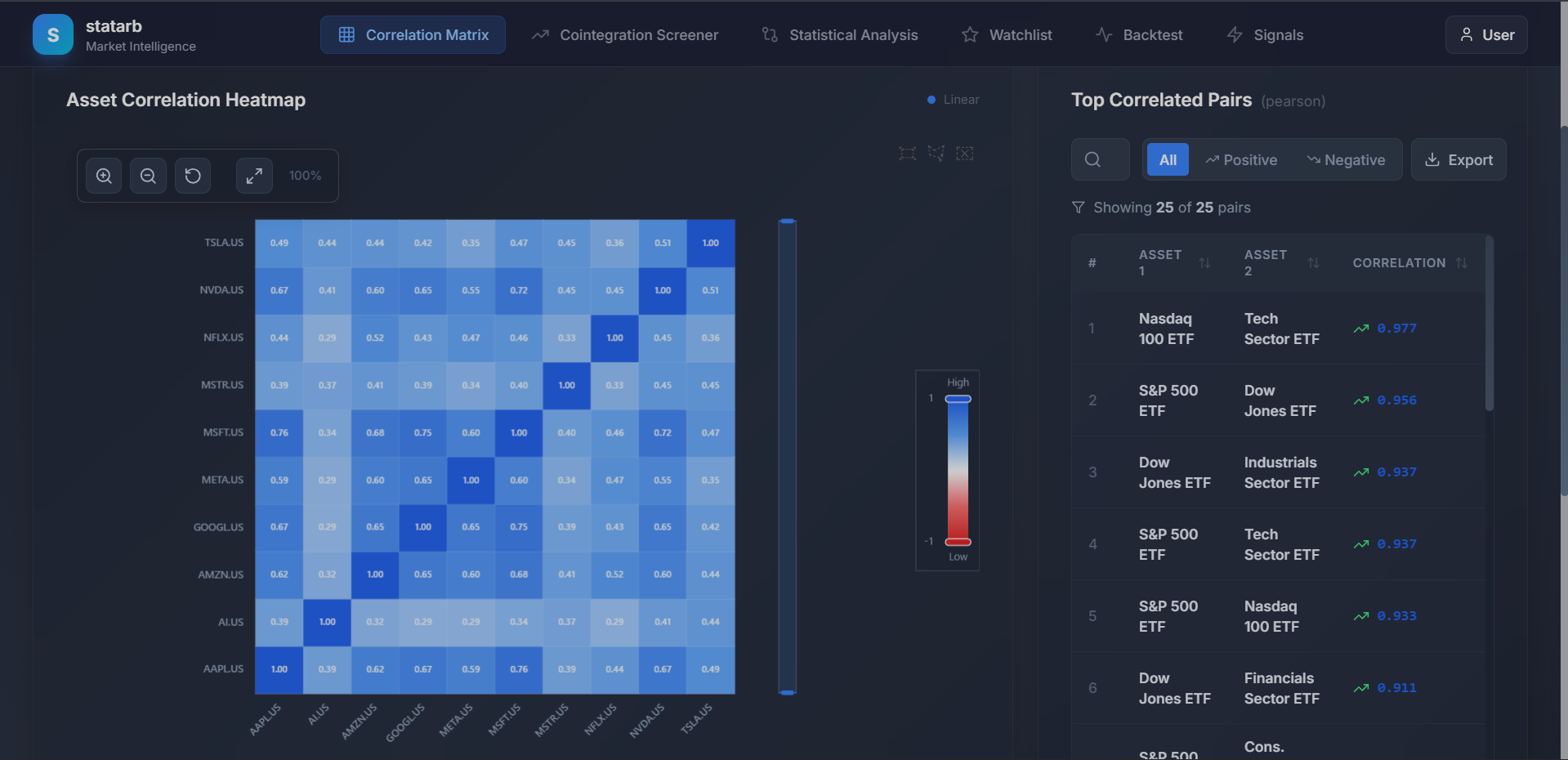
Task: Open the search in Top Correlated Pairs
Action: 1100,159
